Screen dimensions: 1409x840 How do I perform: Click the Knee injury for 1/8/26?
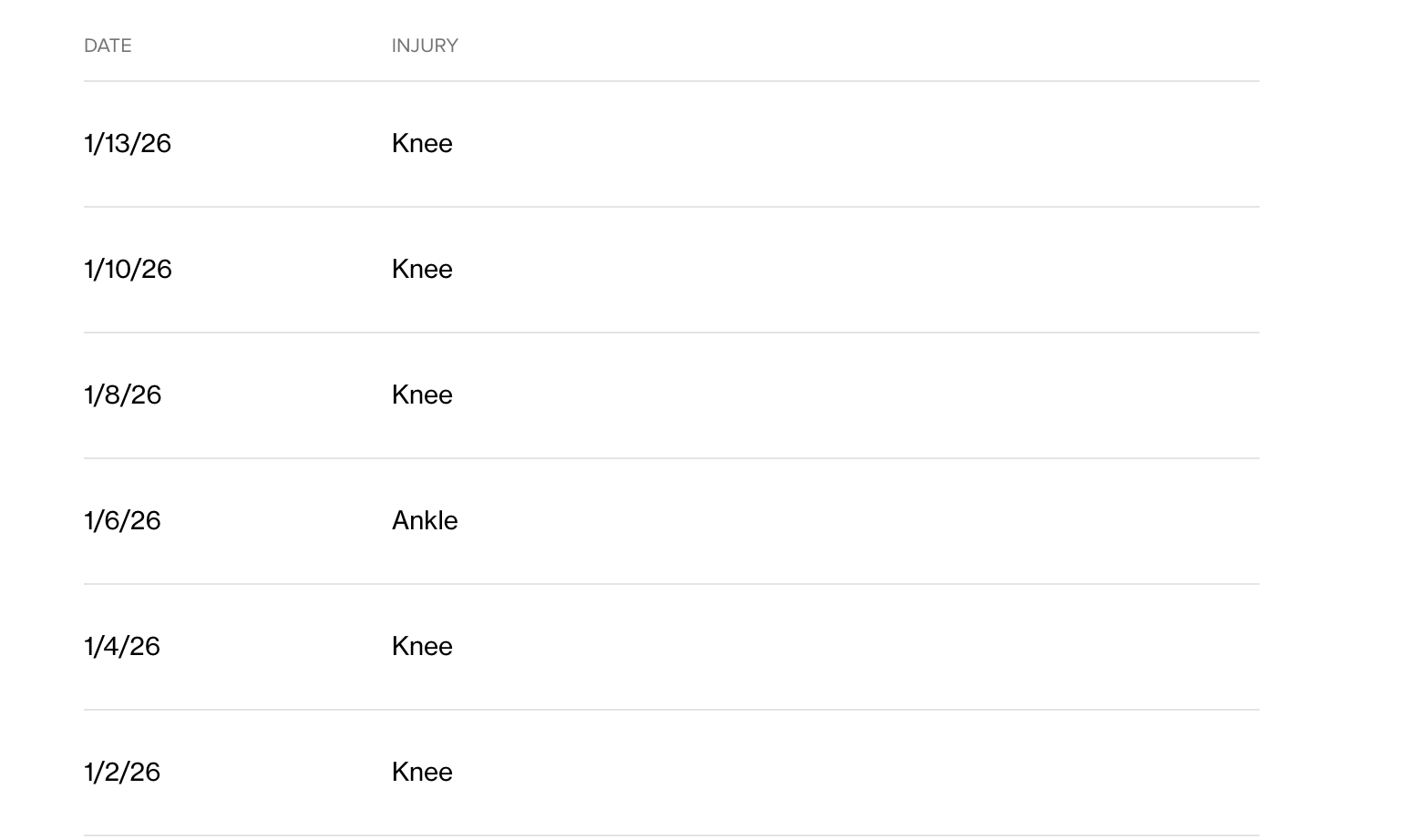(422, 394)
